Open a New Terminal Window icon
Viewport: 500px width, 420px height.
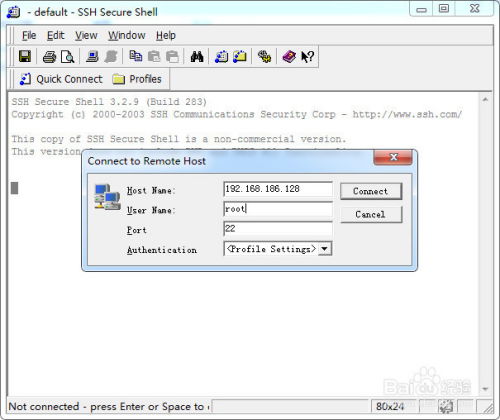point(221,57)
